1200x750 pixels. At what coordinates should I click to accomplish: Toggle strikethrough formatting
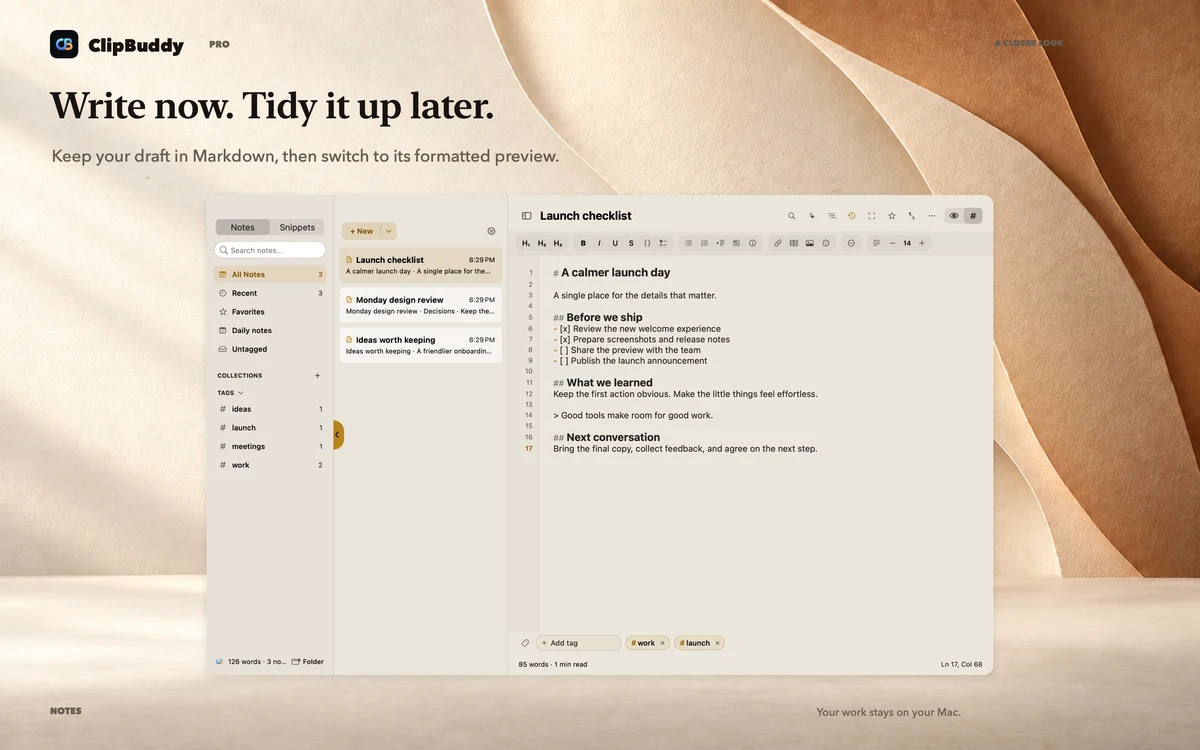coord(631,243)
